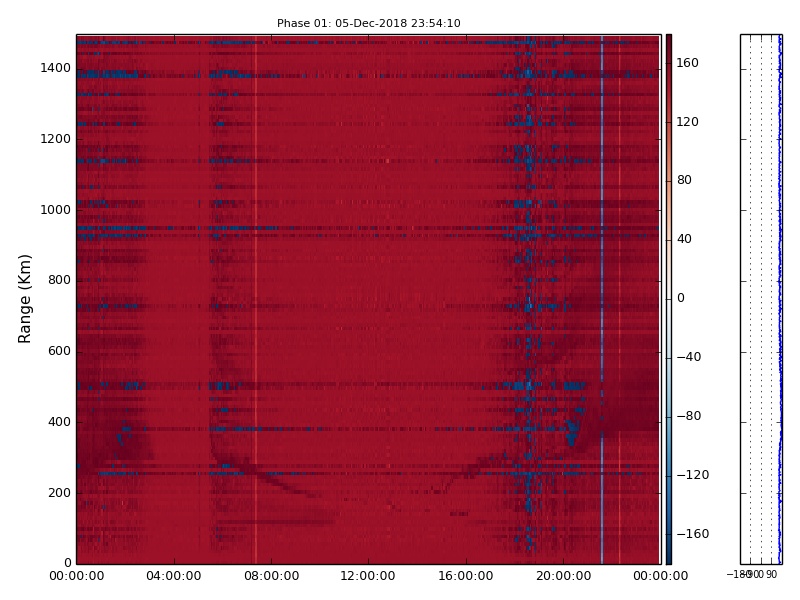Click the 90 label under the side plot

[x=771, y=574]
